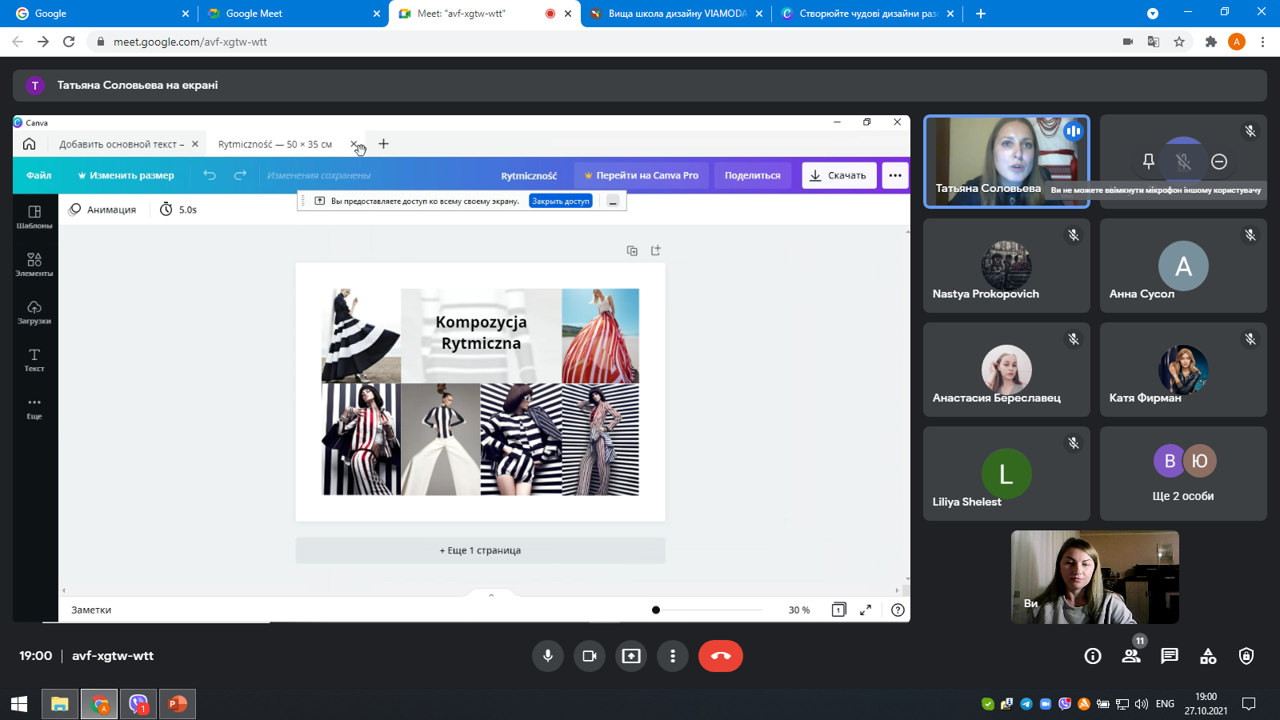
Task: Select Катя Фирман participant tile
Action: pos(1183,369)
